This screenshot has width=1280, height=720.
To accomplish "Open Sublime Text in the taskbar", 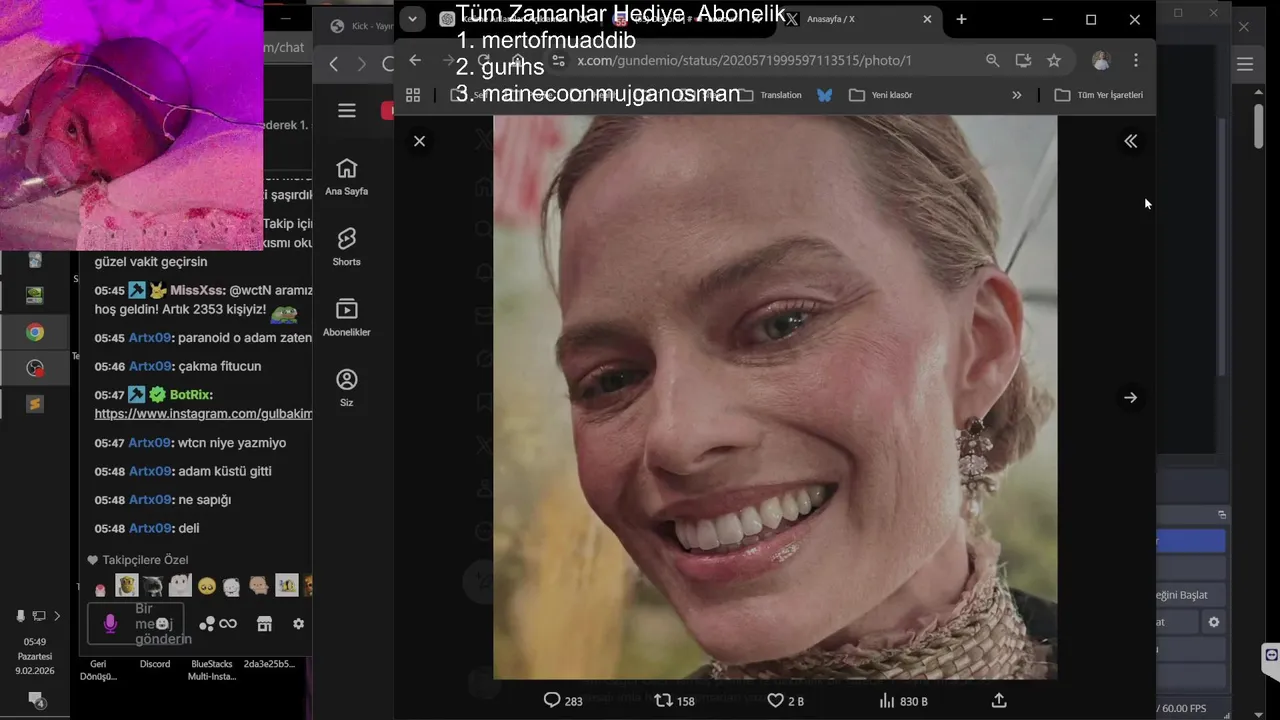I will point(35,404).
